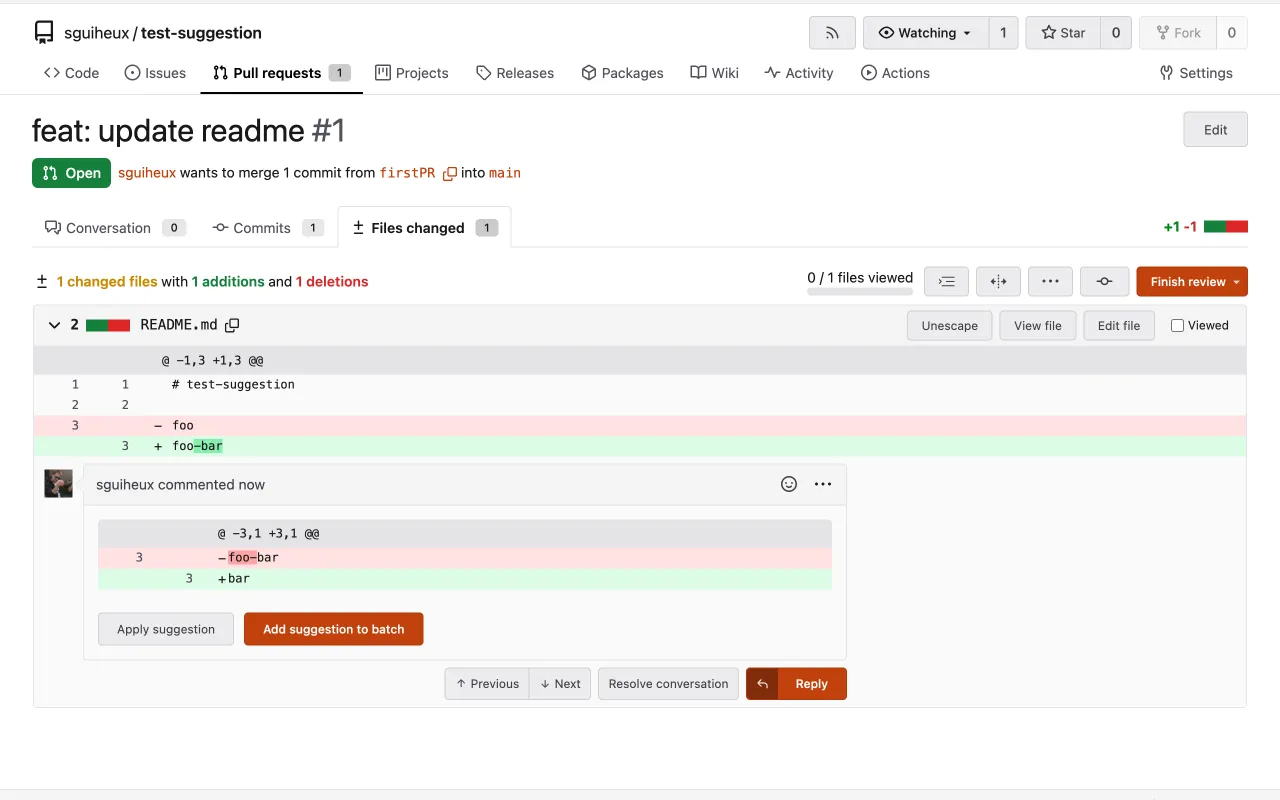Go to the Issues tab
The image size is (1280, 800).
[x=155, y=73]
